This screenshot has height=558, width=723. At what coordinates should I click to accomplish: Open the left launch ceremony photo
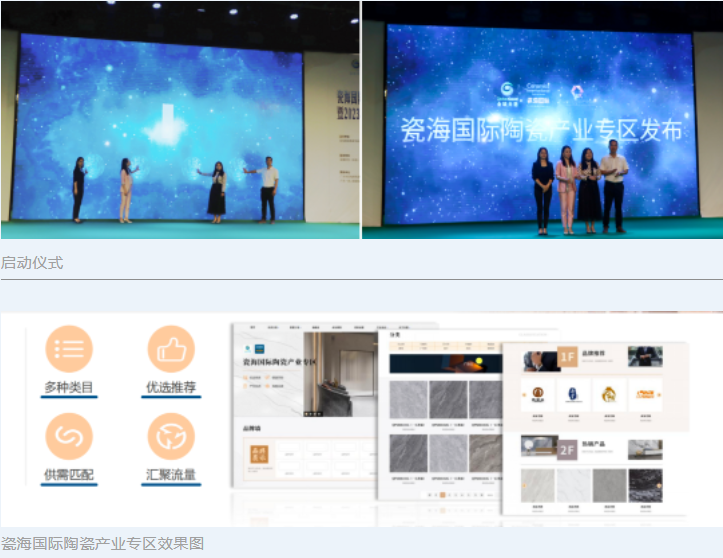(x=180, y=120)
